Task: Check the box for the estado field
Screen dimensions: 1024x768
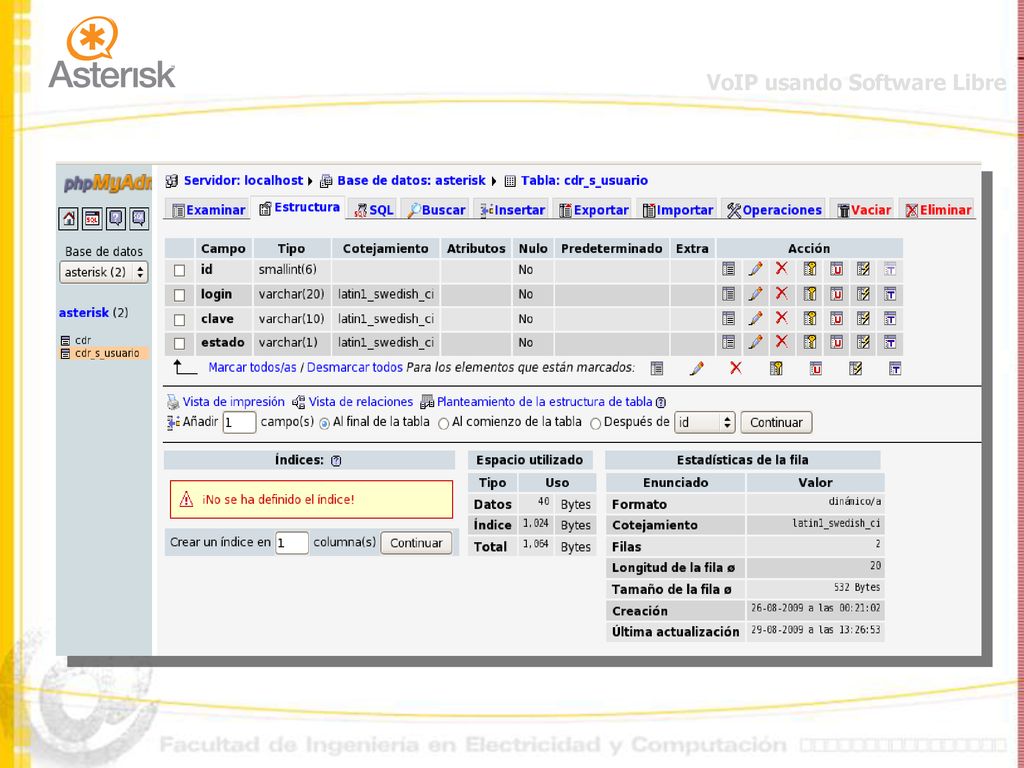Action: tap(180, 344)
